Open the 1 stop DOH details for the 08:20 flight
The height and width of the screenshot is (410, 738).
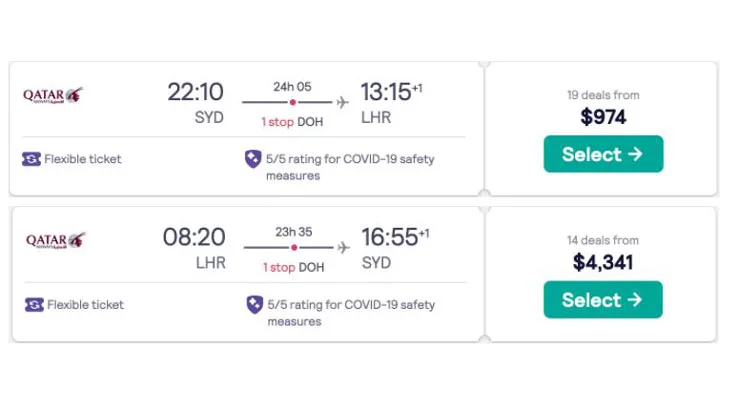click(x=292, y=267)
